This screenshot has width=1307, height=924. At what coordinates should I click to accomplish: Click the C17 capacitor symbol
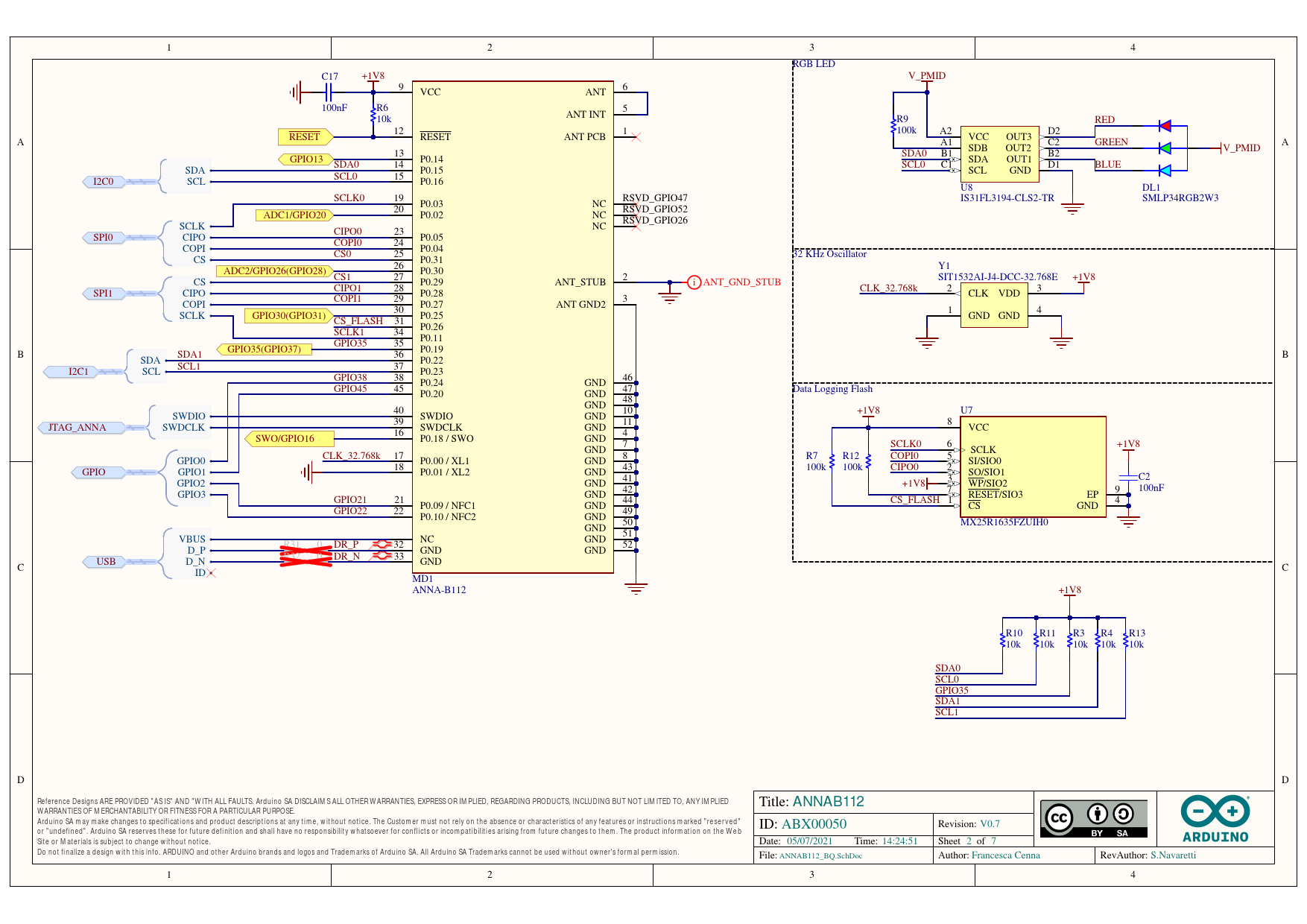coord(328,92)
